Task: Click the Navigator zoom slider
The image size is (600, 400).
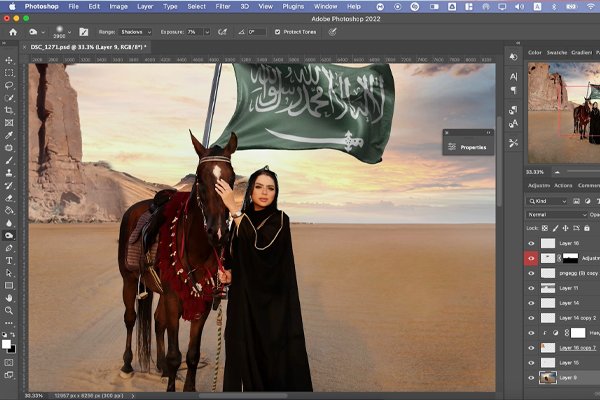Action: (x=582, y=172)
